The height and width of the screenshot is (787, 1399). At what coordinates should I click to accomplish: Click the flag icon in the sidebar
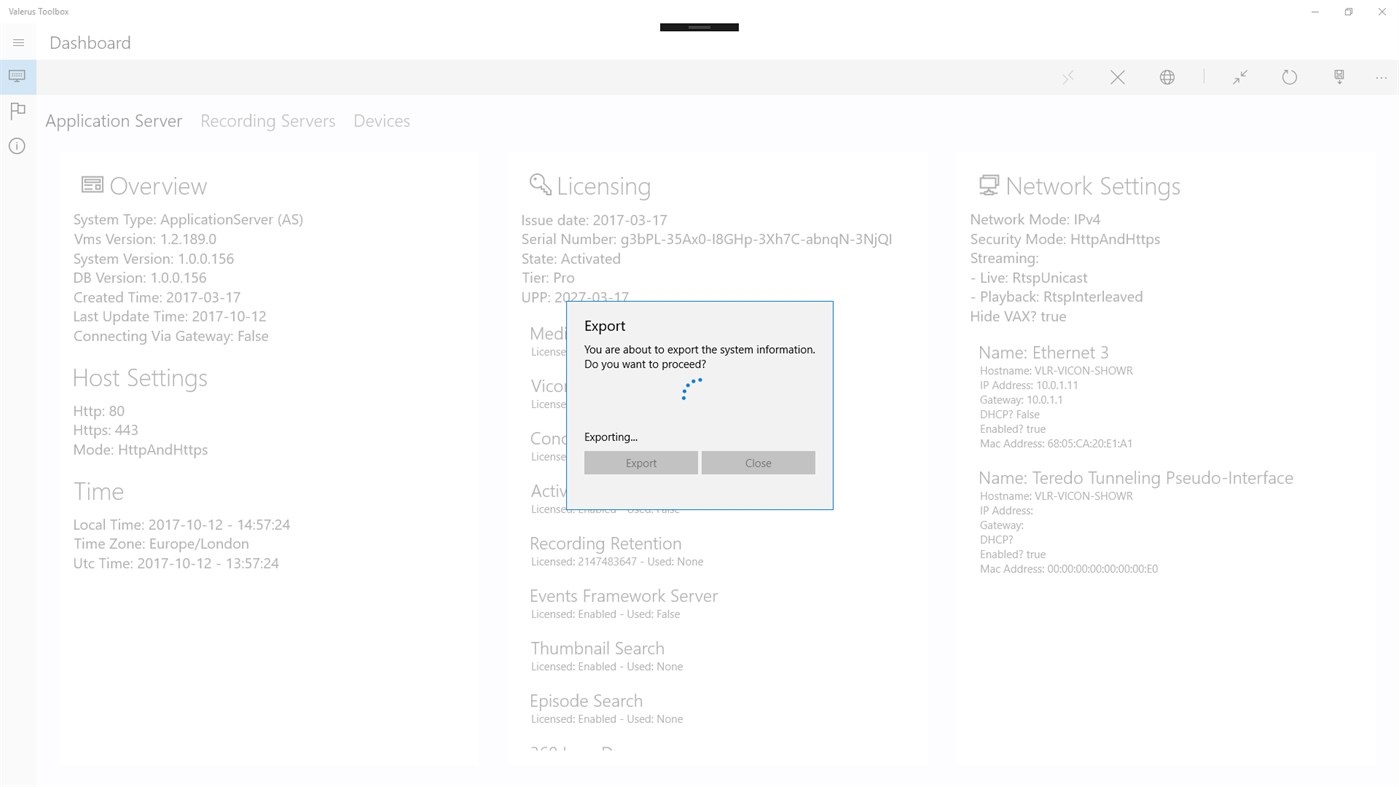[x=16, y=110]
